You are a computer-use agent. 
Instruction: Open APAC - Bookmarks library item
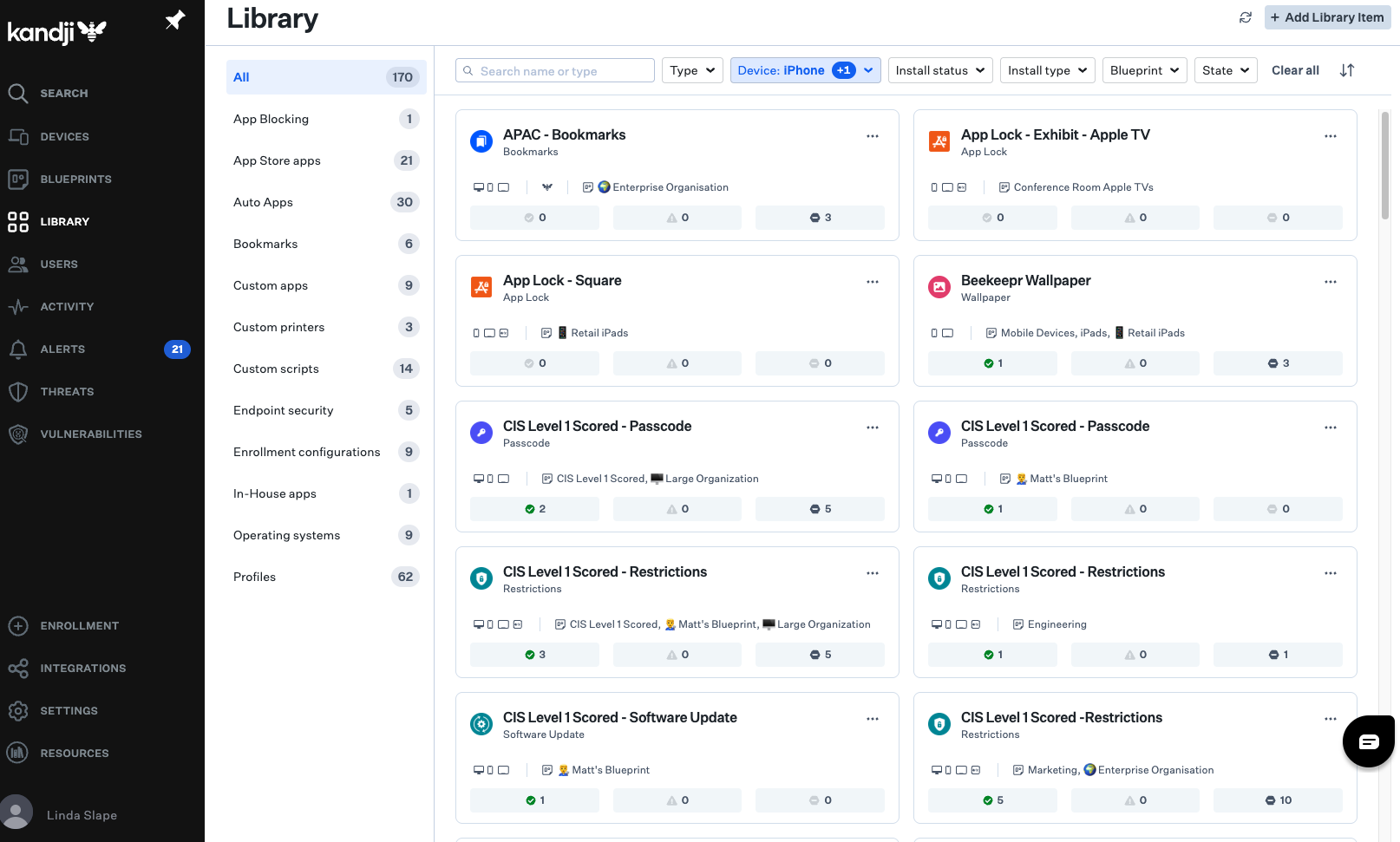pyautogui.click(x=565, y=134)
